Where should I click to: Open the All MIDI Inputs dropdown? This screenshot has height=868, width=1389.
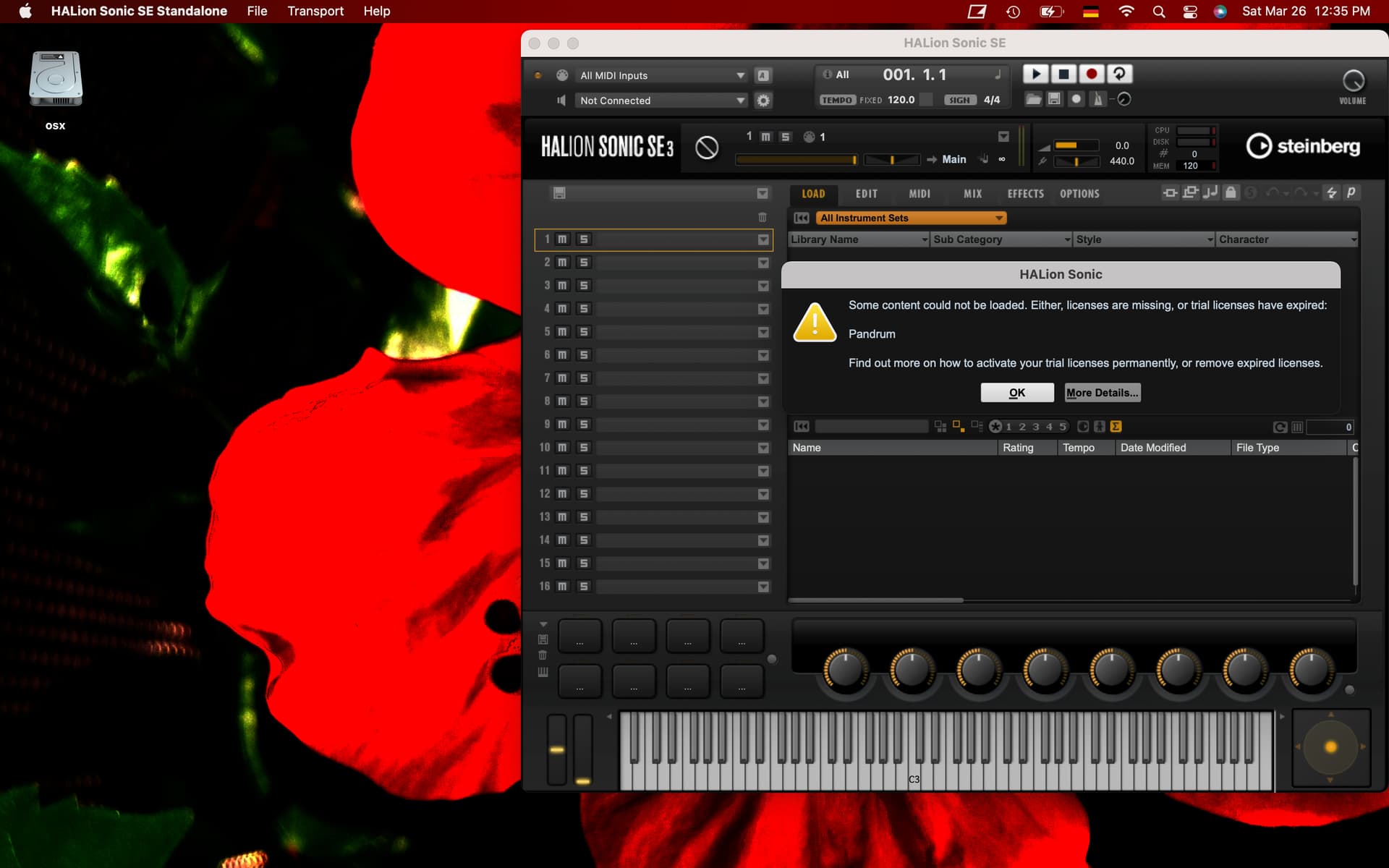pyautogui.click(x=662, y=75)
